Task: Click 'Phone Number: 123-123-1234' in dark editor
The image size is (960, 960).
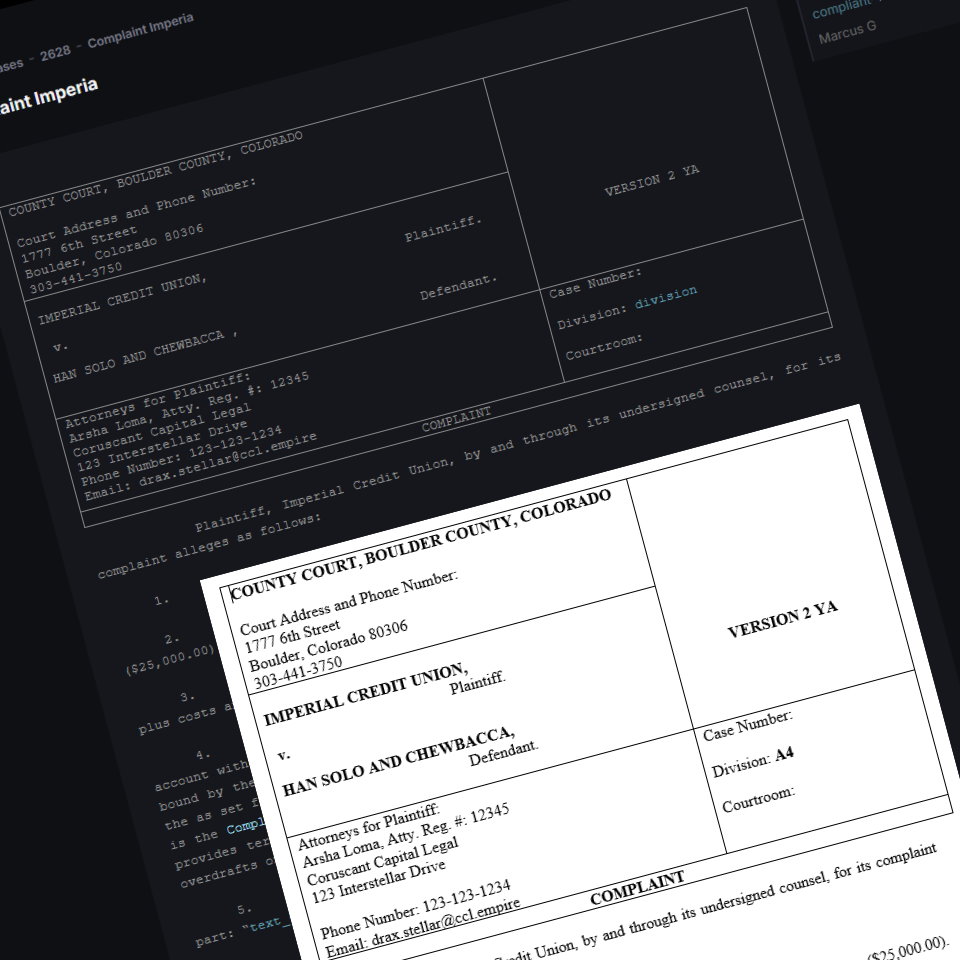Action: [182, 456]
